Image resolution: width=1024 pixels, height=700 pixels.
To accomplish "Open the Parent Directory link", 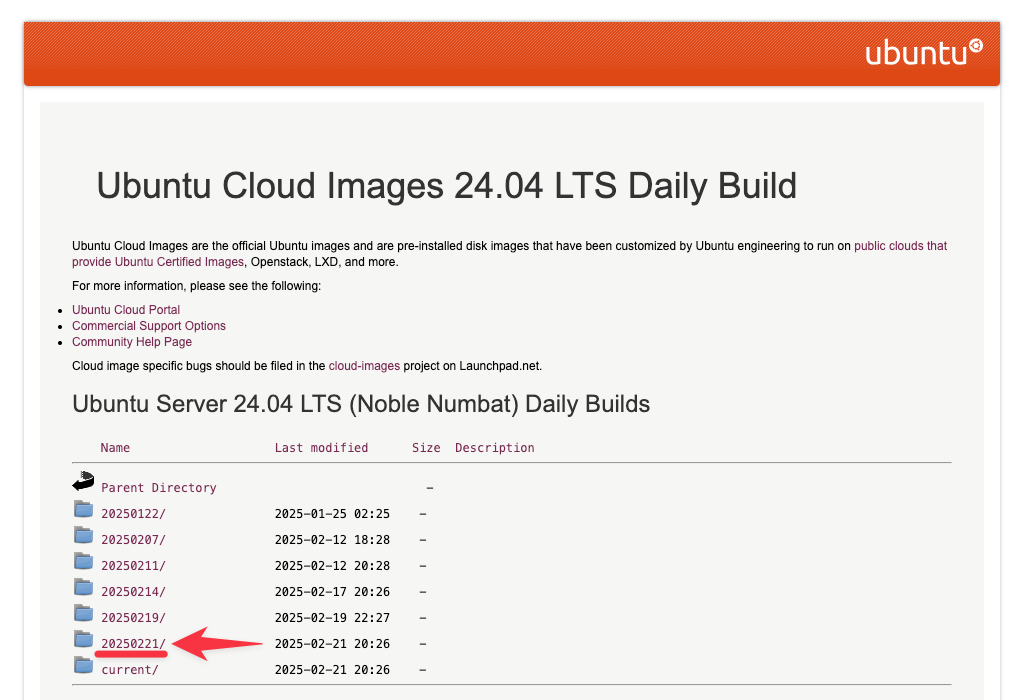I will click(x=159, y=488).
